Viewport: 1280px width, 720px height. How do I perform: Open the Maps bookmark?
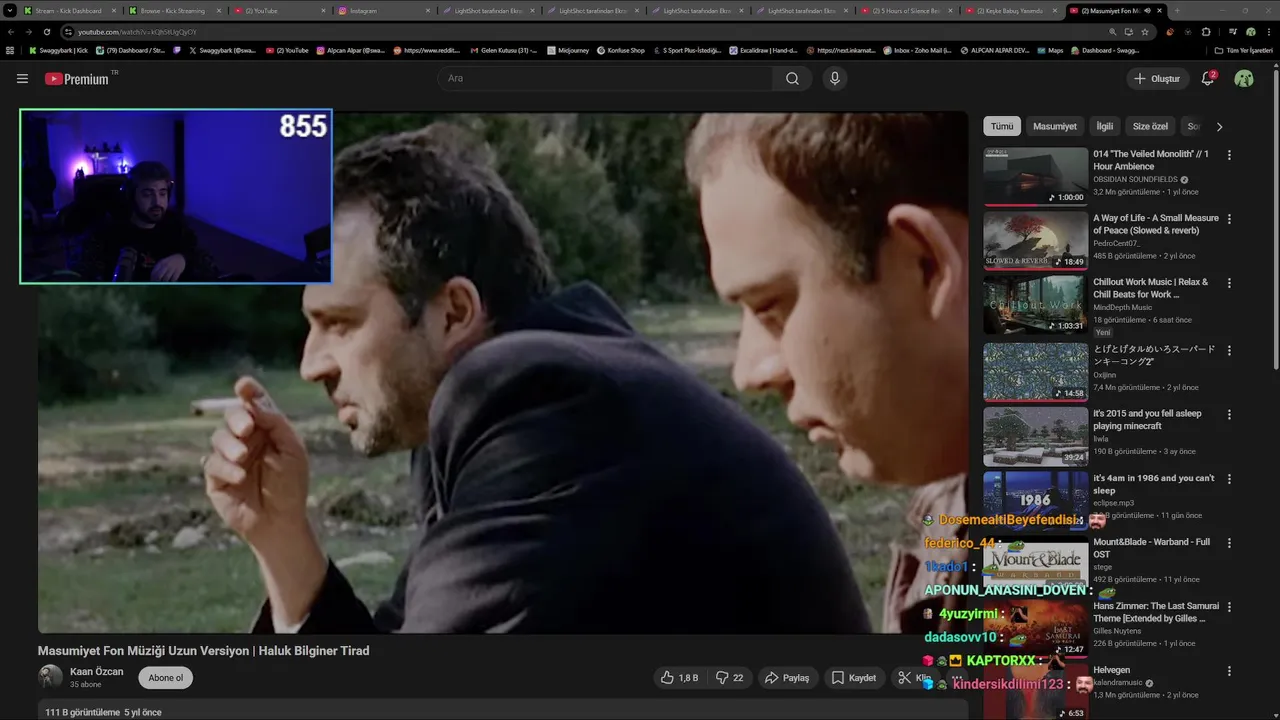(1051, 50)
